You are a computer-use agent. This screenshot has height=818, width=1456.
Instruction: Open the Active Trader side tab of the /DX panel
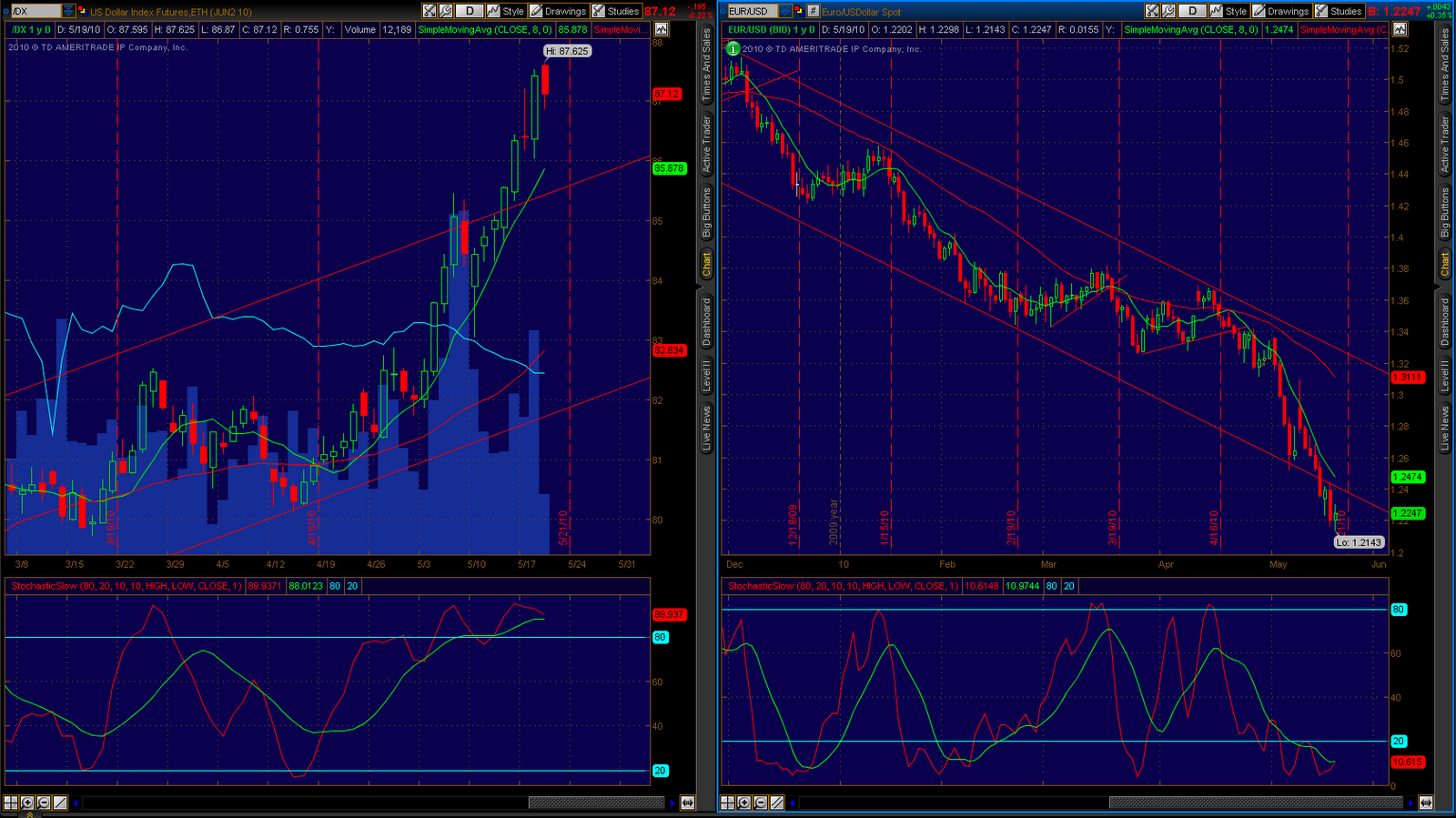(706, 144)
